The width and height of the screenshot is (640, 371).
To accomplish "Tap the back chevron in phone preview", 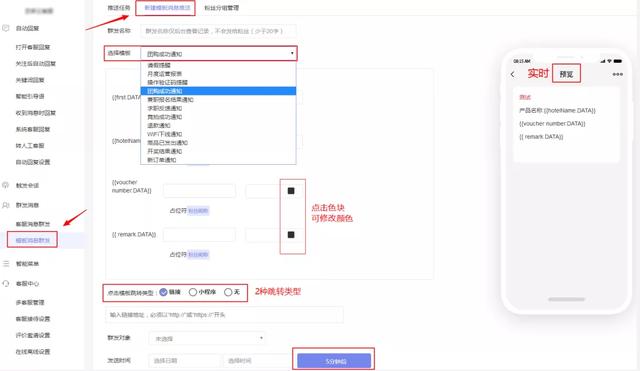I will click(513, 74).
